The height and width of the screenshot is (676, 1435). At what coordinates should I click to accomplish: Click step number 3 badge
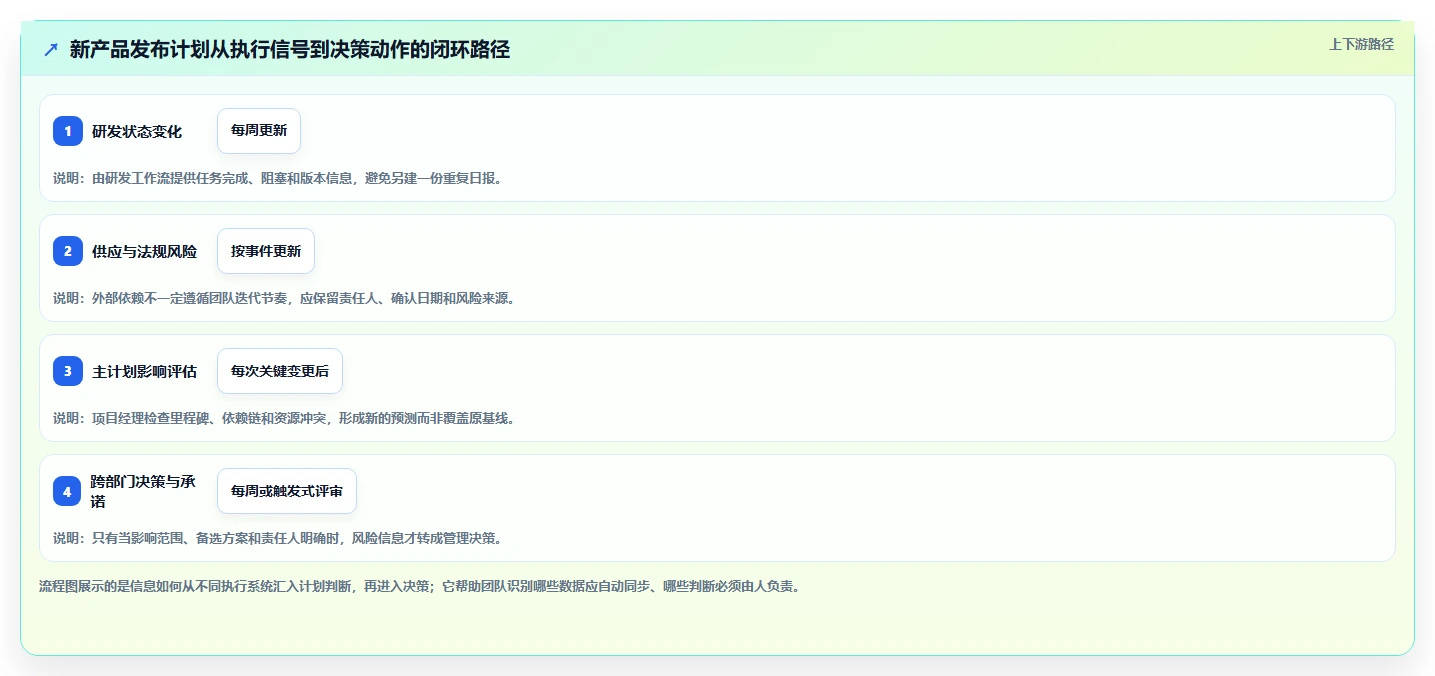coord(68,371)
